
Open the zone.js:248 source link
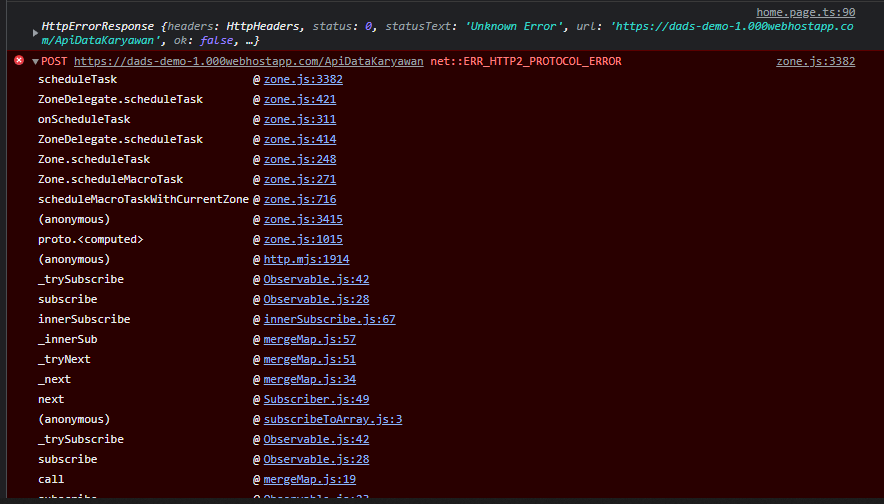pyautogui.click(x=299, y=160)
